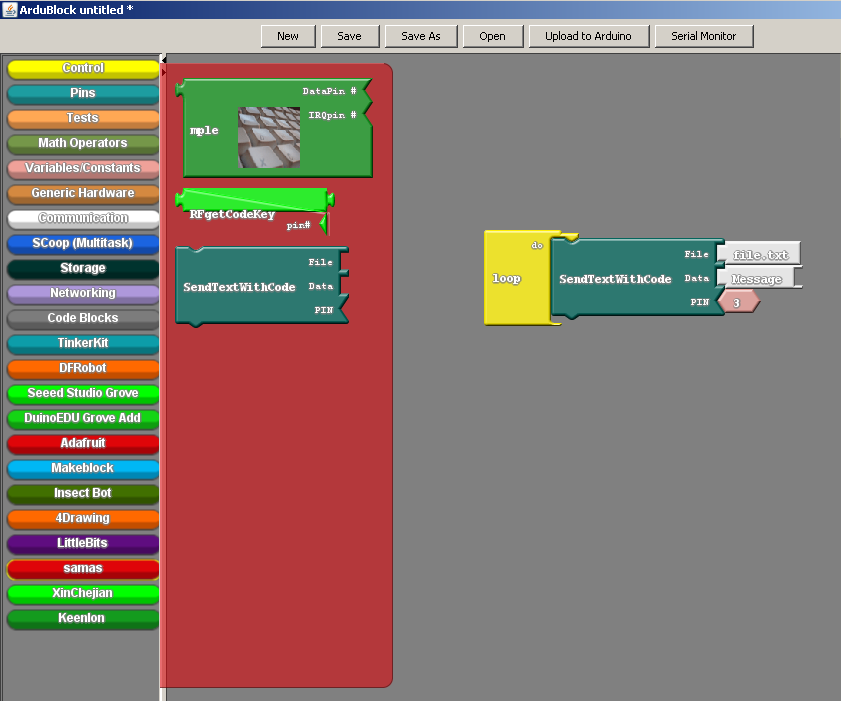Select the Networking category
The width and height of the screenshot is (841, 701).
click(83, 293)
